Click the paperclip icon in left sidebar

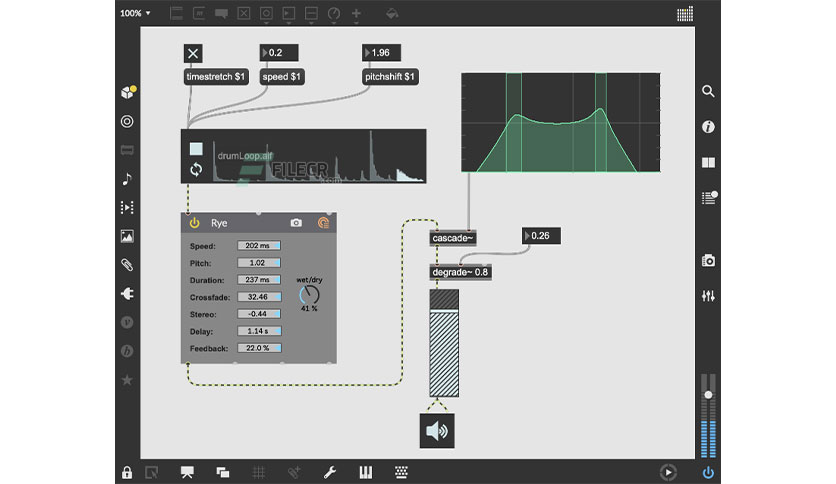pyautogui.click(x=127, y=265)
